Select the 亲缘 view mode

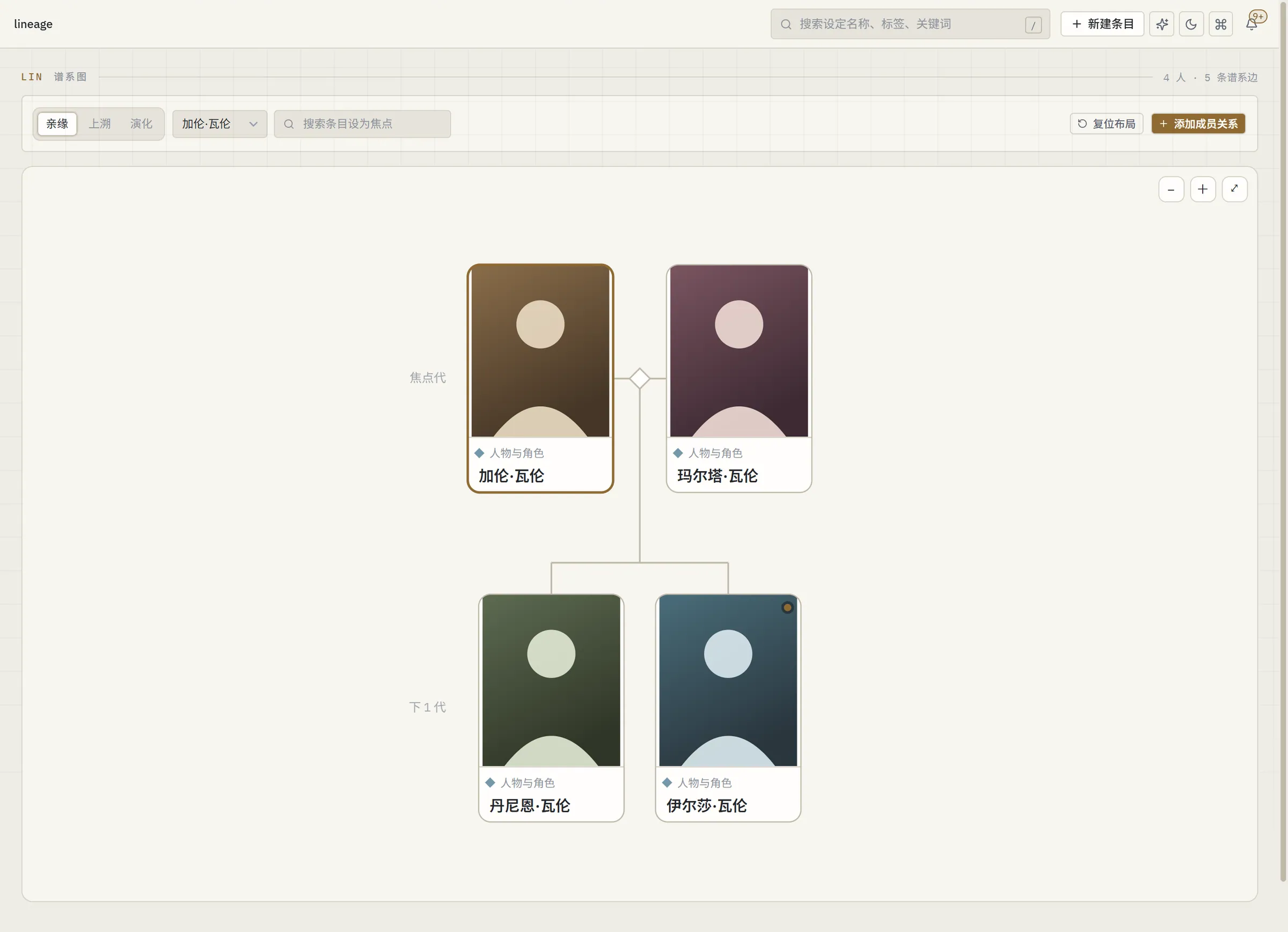[57, 124]
